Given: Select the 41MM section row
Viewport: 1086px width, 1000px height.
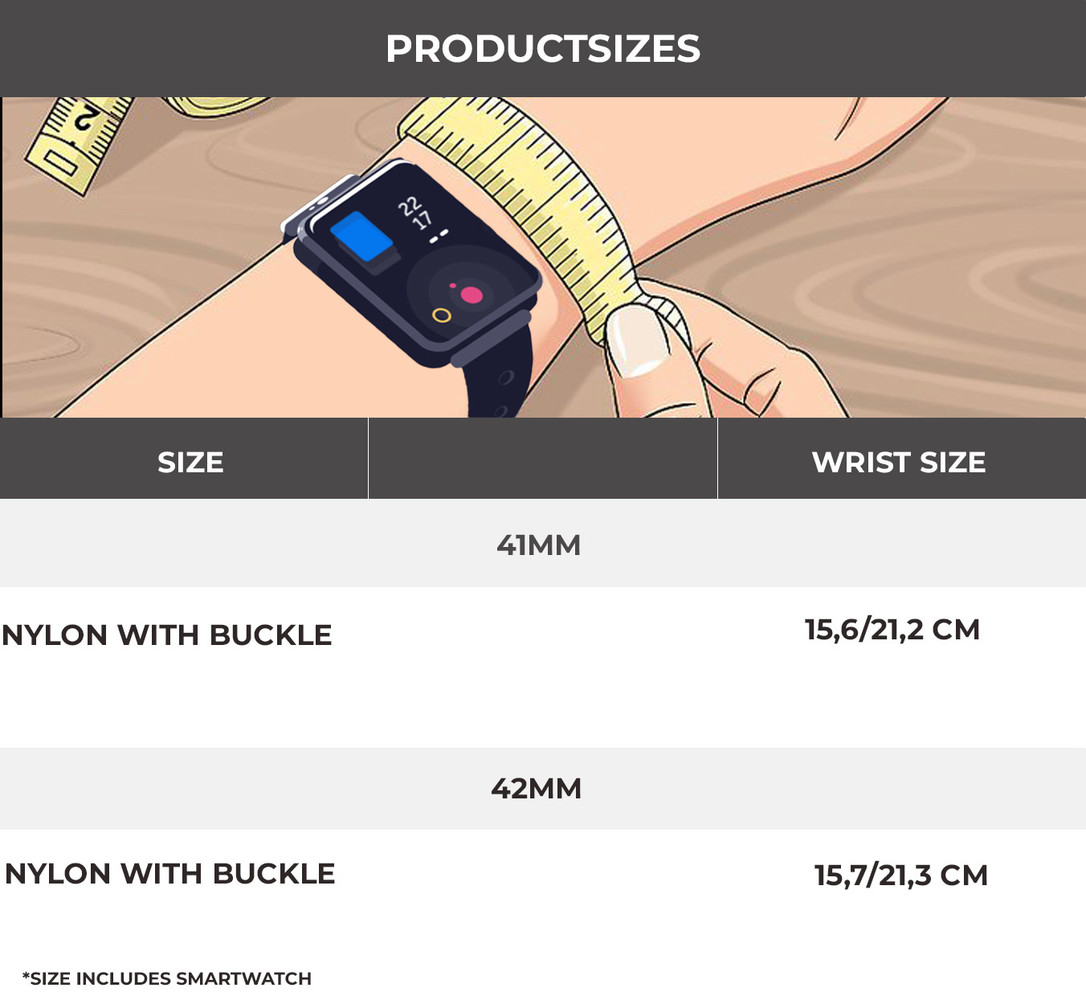Looking at the screenshot, I should [x=538, y=545].
